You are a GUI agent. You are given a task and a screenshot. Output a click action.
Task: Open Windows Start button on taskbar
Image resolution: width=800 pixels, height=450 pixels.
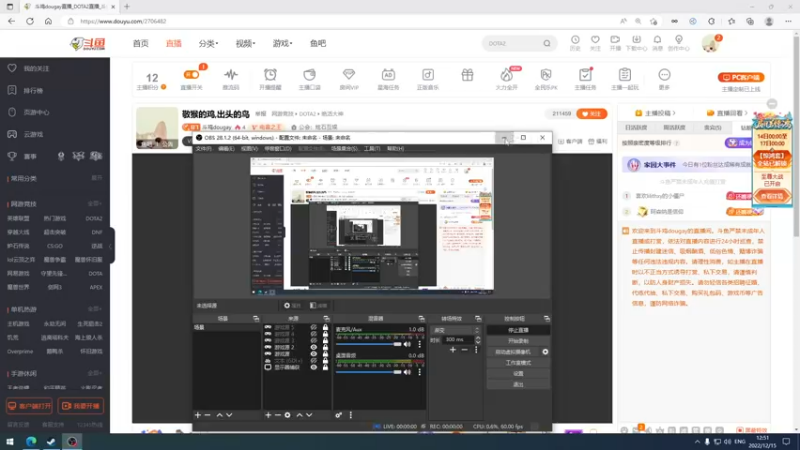tap(10, 442)
